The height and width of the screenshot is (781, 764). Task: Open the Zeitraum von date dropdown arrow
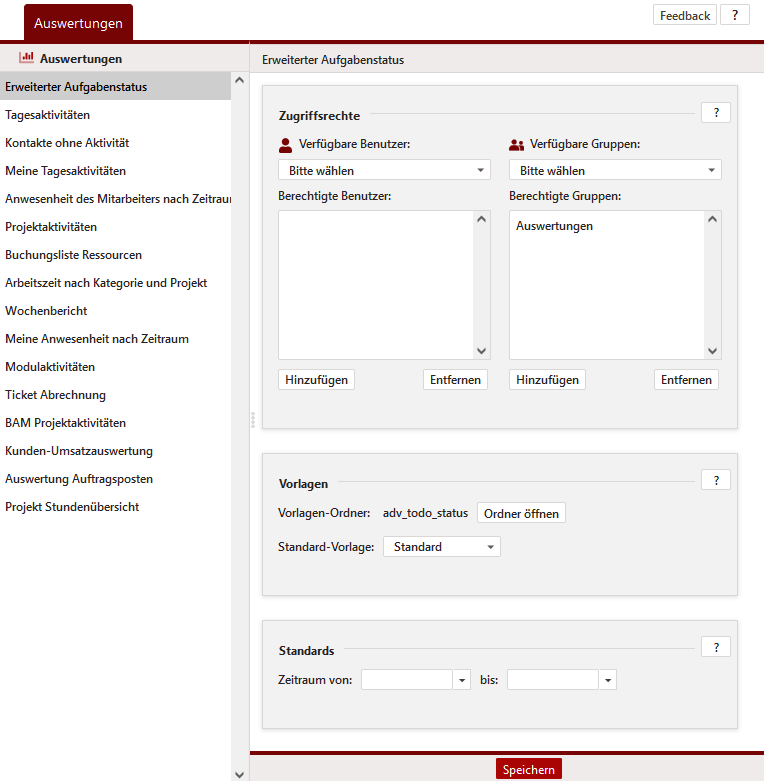pyautogui.click(x=462, y=680)
